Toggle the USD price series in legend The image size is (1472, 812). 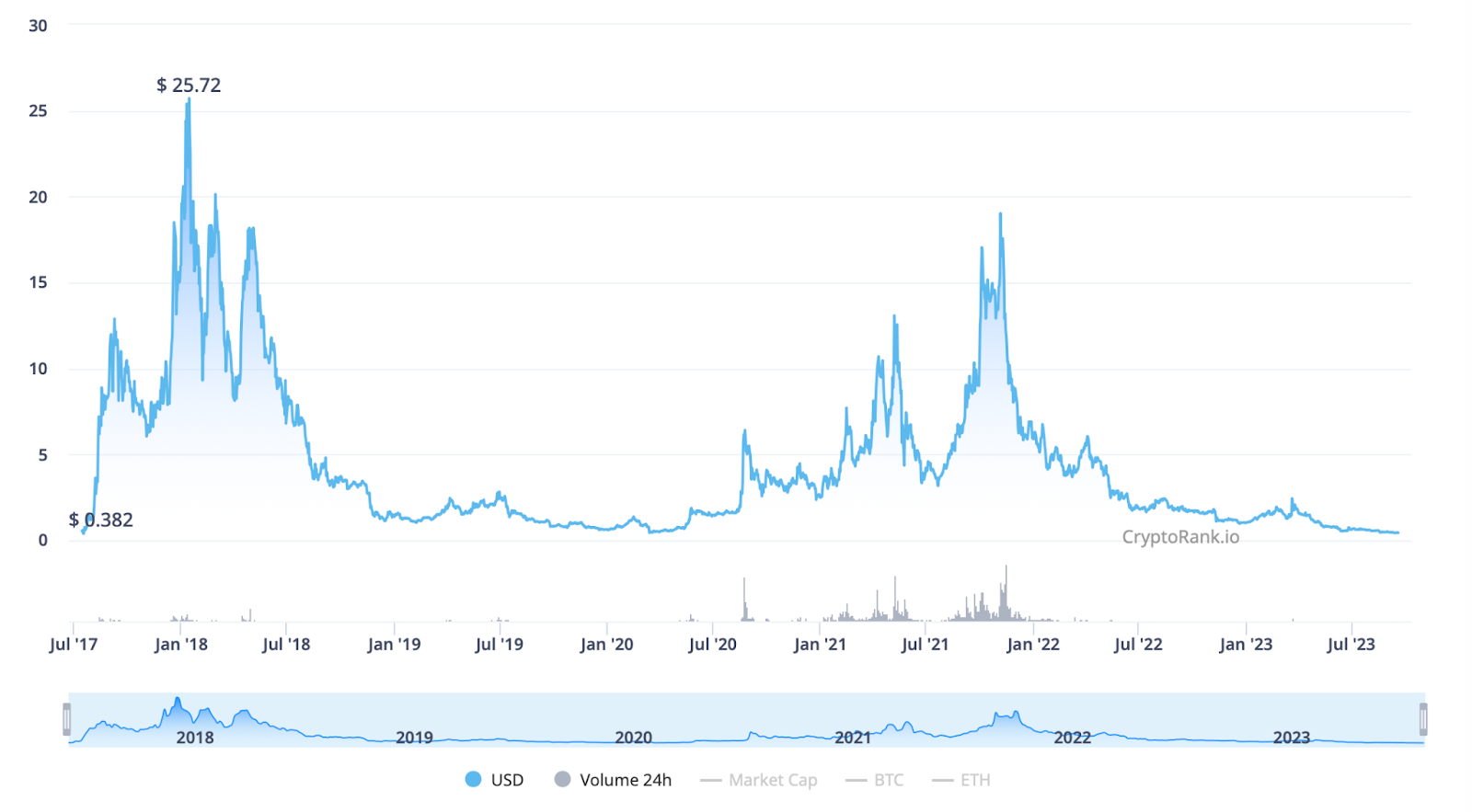494,780
